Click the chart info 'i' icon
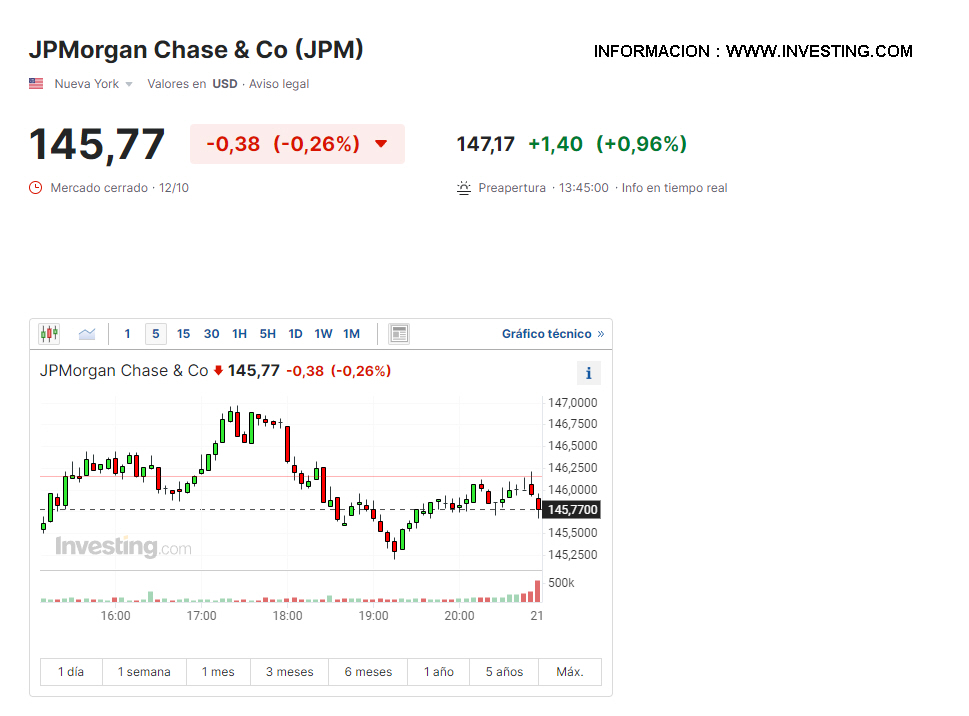The width and height of the screenshot is (969, 716). pyautogui.click(x=588, y=373)
